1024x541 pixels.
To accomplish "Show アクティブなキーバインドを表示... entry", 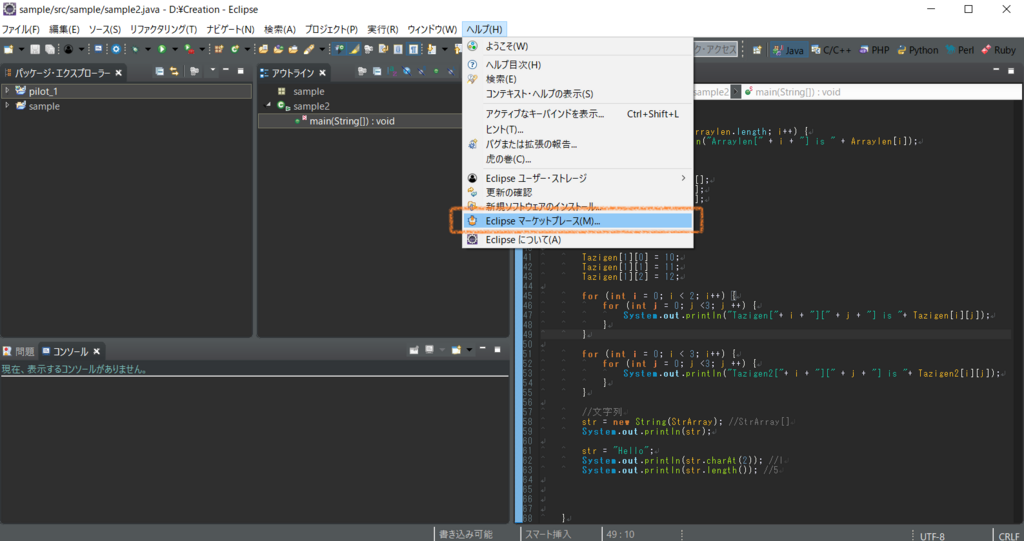I will [578, 114].
